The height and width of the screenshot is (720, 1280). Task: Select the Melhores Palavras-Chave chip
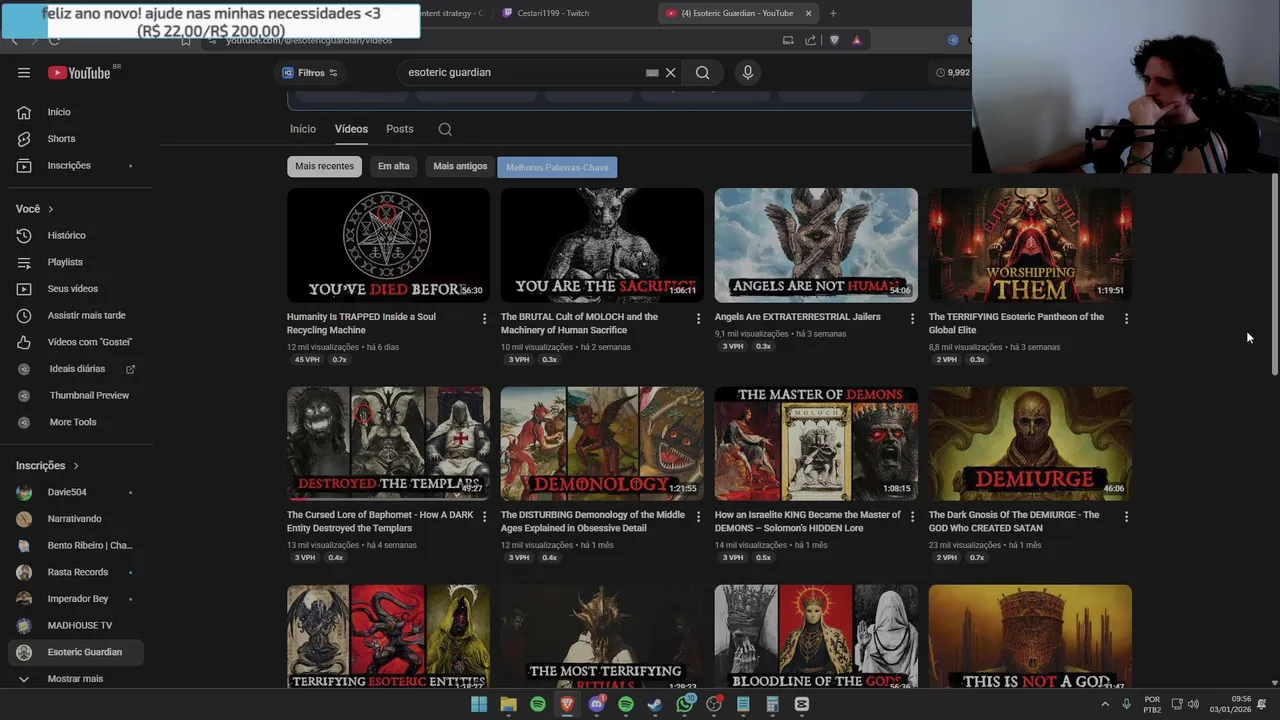pyautogui.click(x=557, y=167)
